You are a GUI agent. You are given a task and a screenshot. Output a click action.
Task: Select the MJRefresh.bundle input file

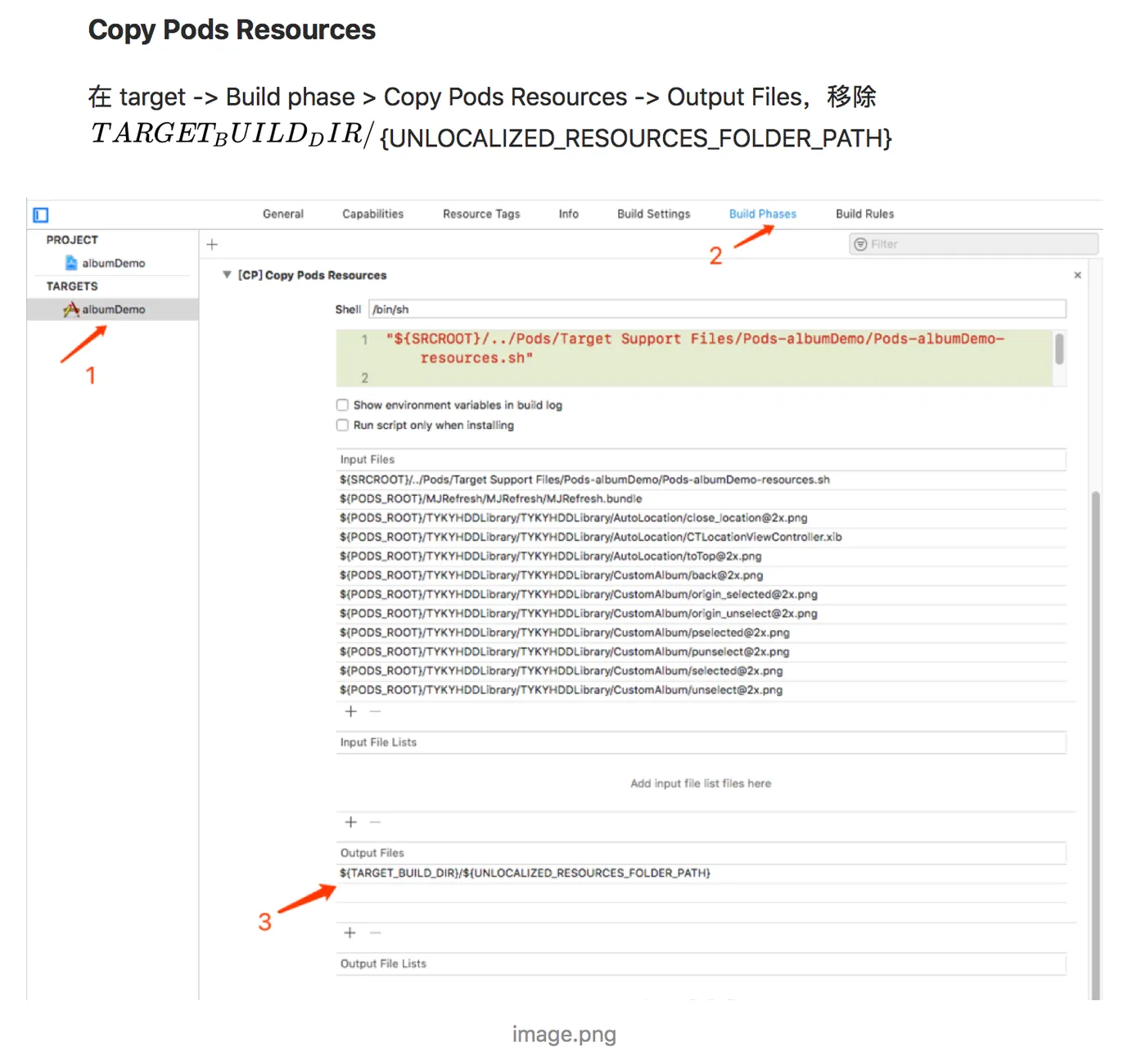point(702,498)
